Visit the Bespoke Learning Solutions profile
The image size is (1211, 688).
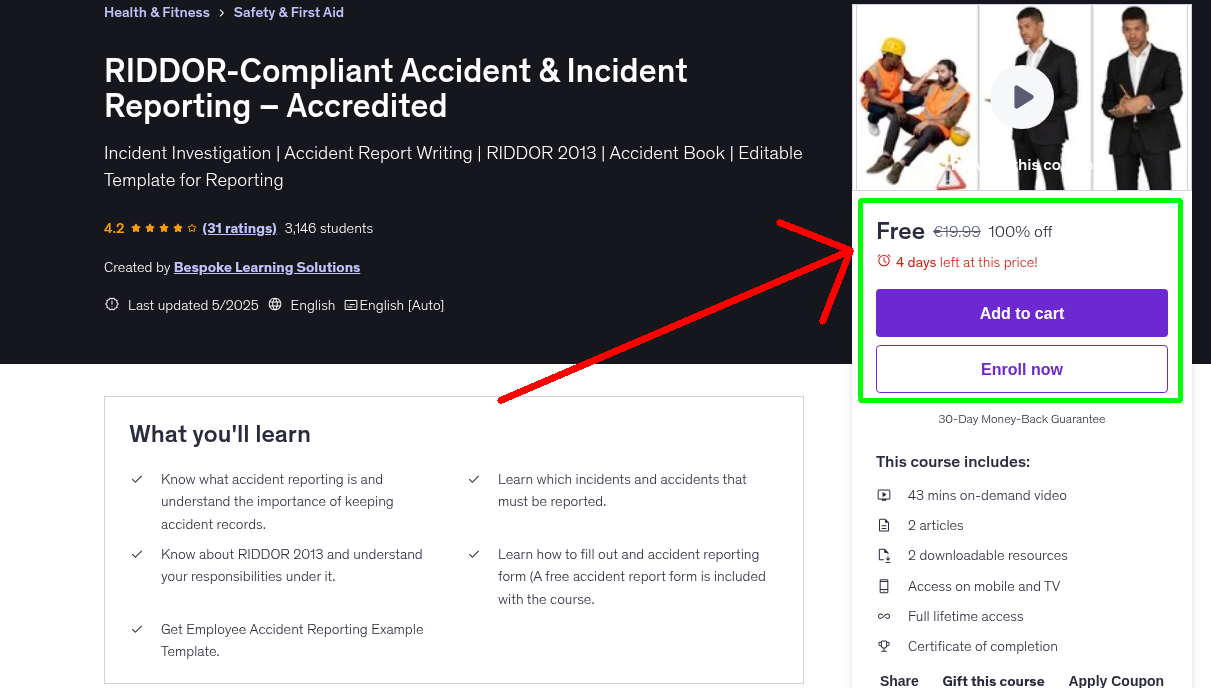(266, 267)
